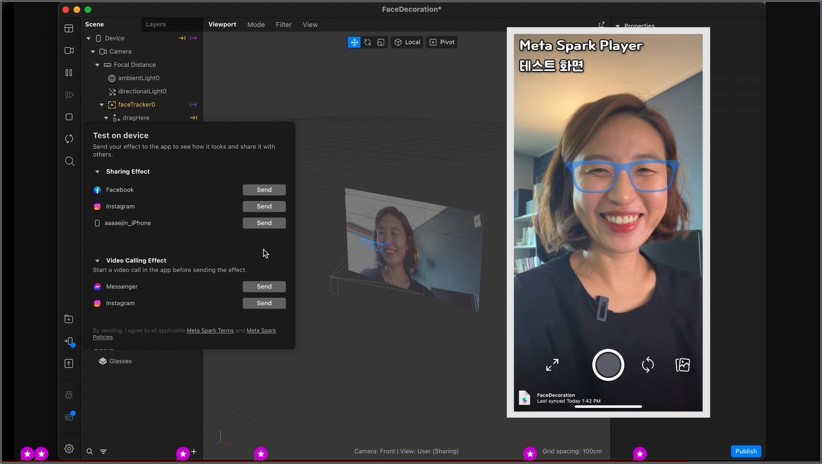Send the effect to aaaaejin_iPhone
The width and height of the screenshot is (822, 464).
(x=264, y=223)
